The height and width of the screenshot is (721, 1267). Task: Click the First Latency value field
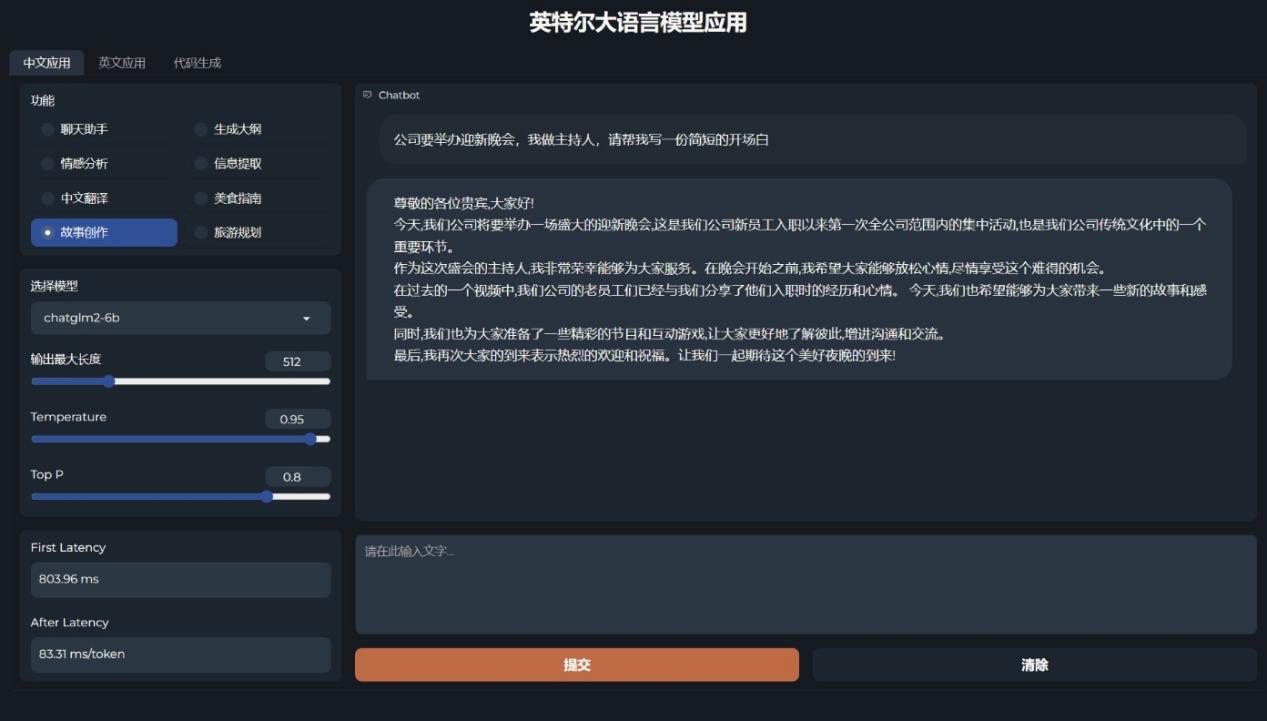coord(180,579)
